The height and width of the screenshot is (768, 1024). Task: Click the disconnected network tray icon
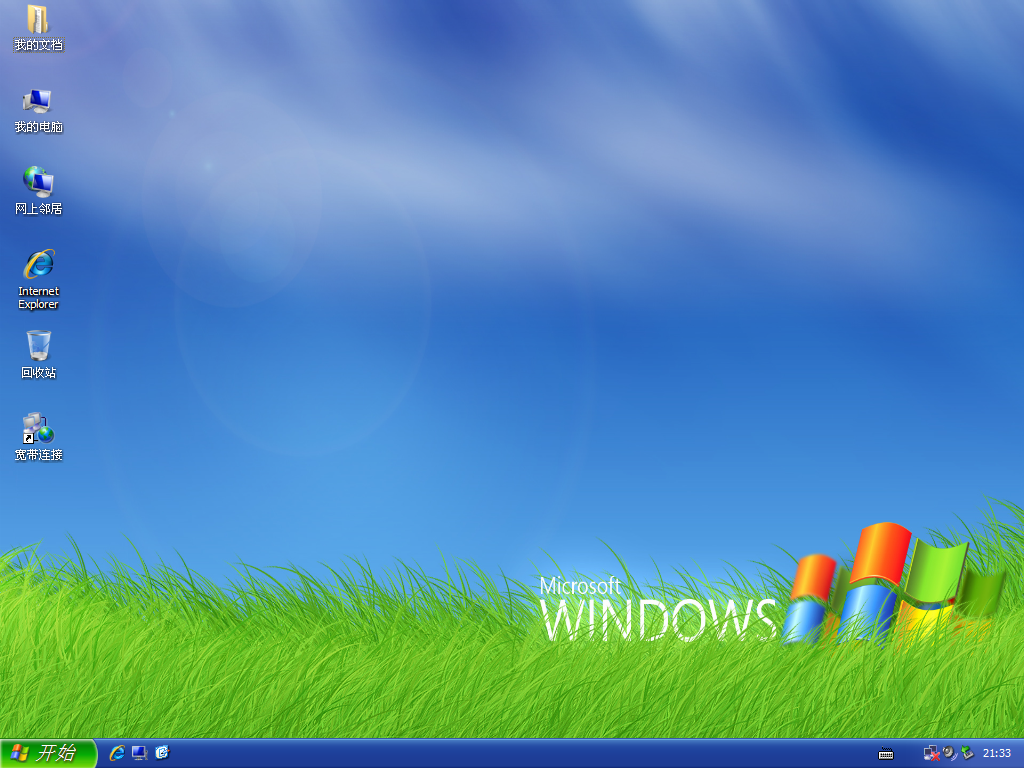click(x=931, y=754)
